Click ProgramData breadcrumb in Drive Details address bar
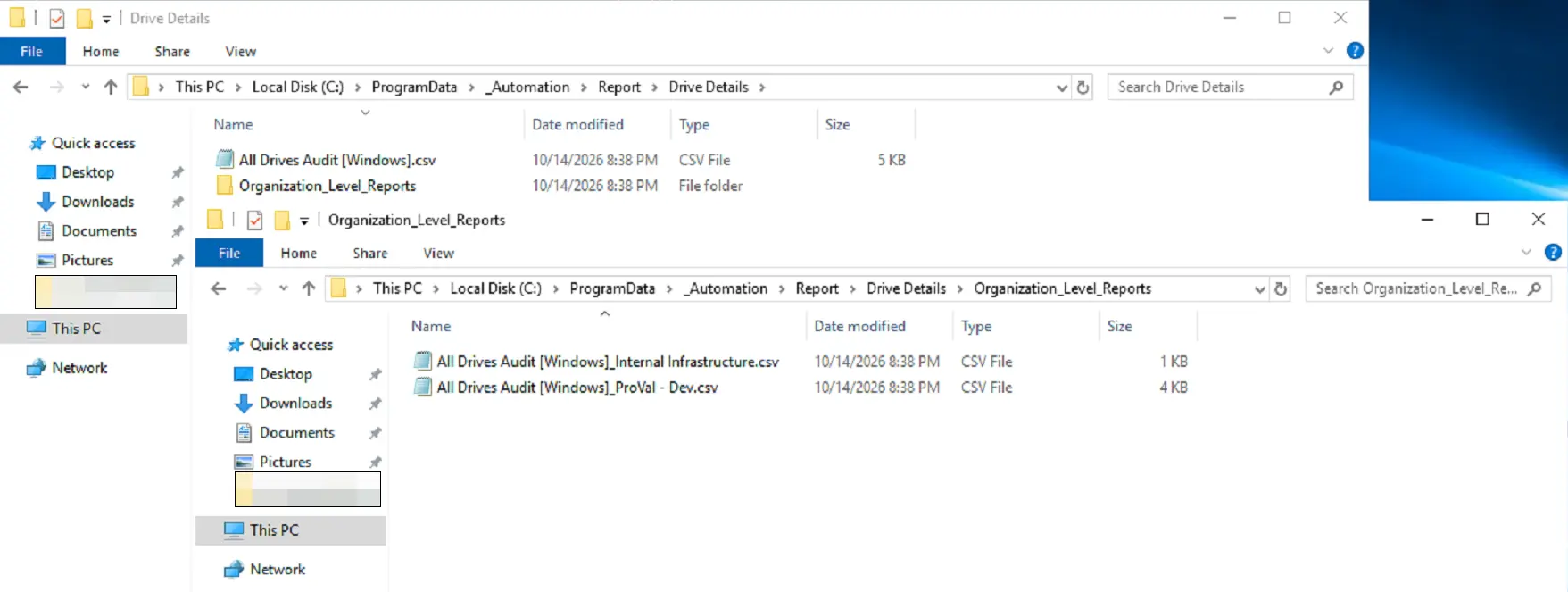Screen dimensions: 1568x592 (414, 87)
